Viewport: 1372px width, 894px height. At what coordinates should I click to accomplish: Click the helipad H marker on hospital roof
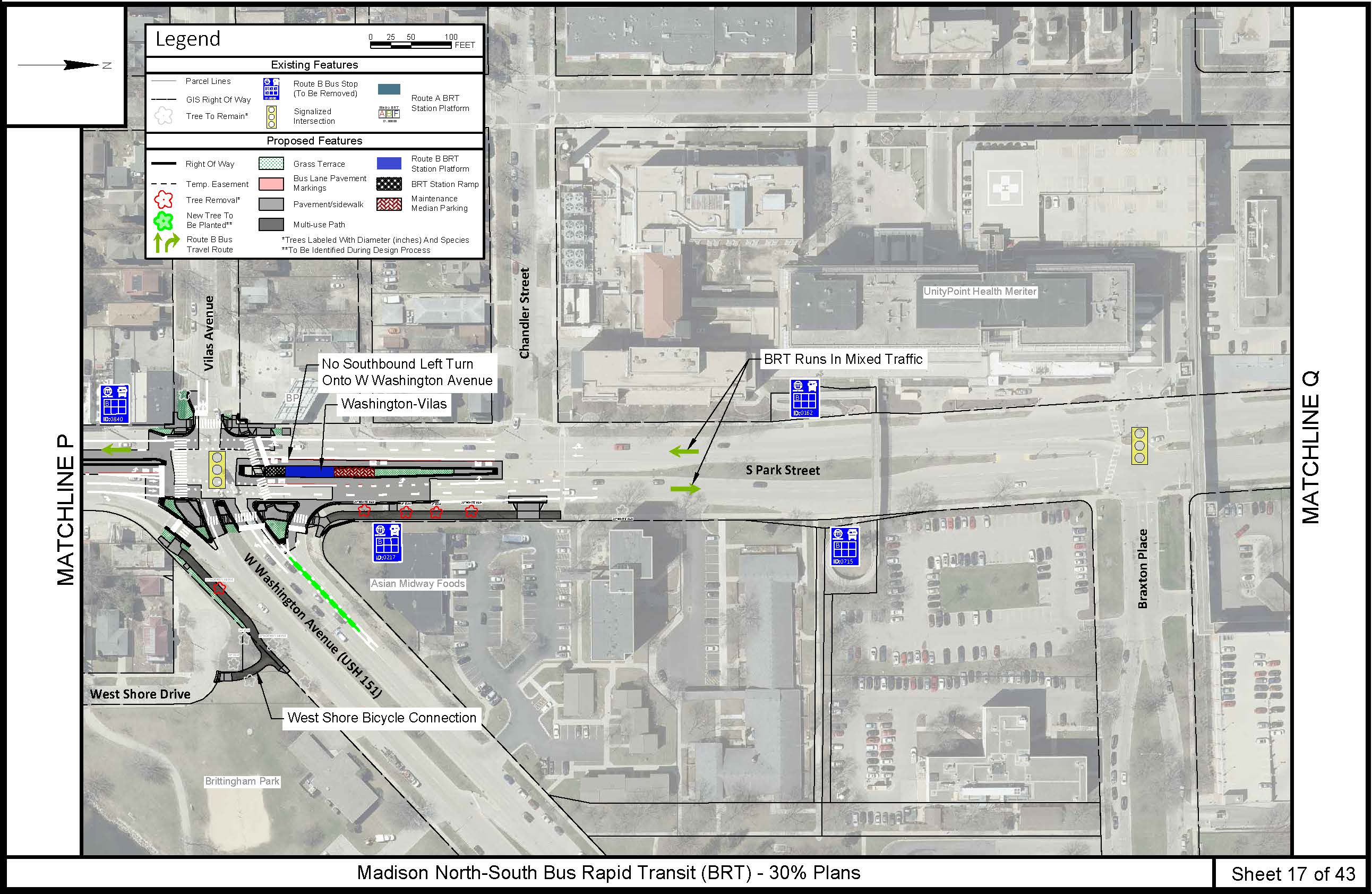[x=1005, y=188]
